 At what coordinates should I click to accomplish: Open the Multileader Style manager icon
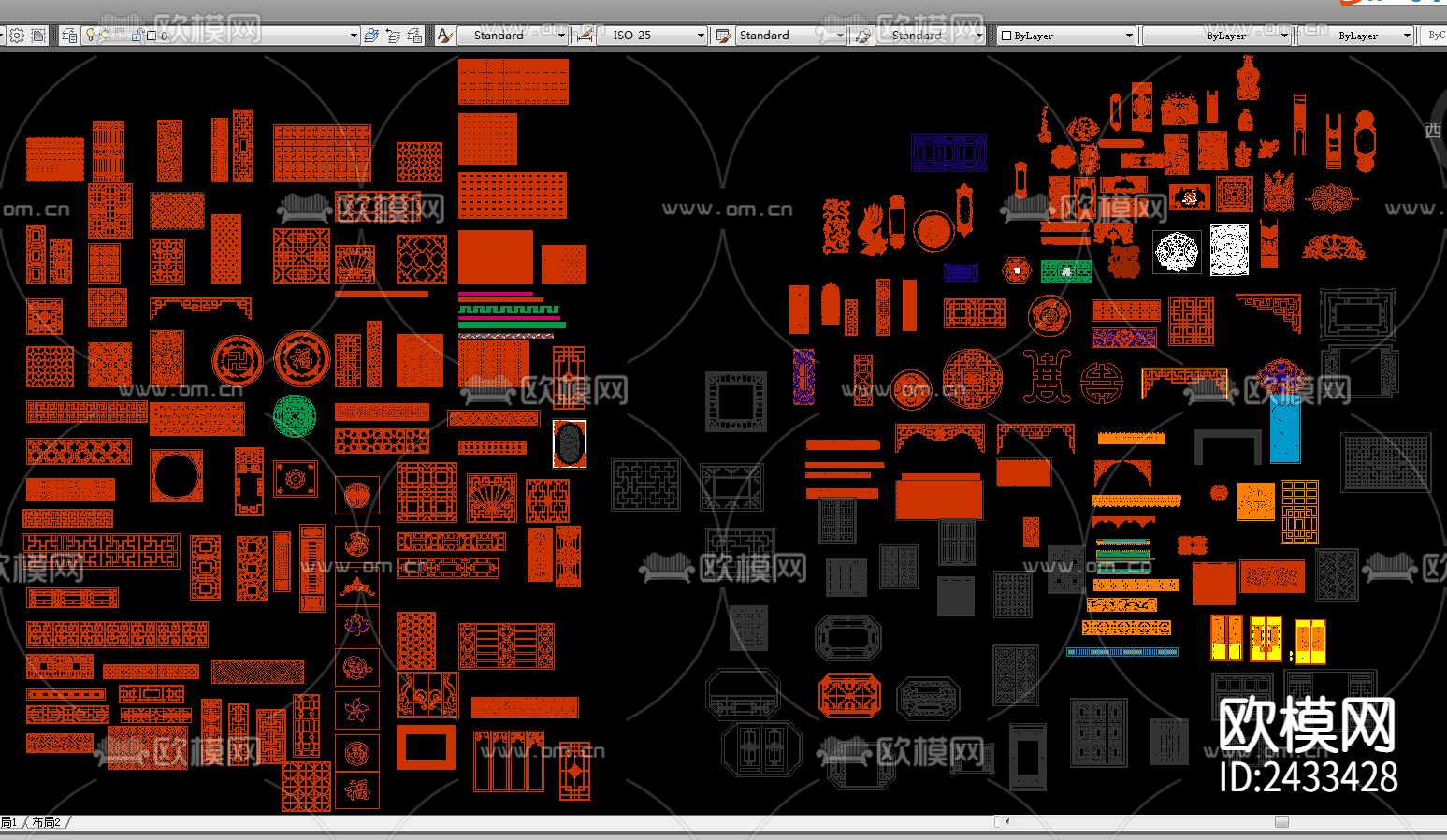tap(862, 36)
